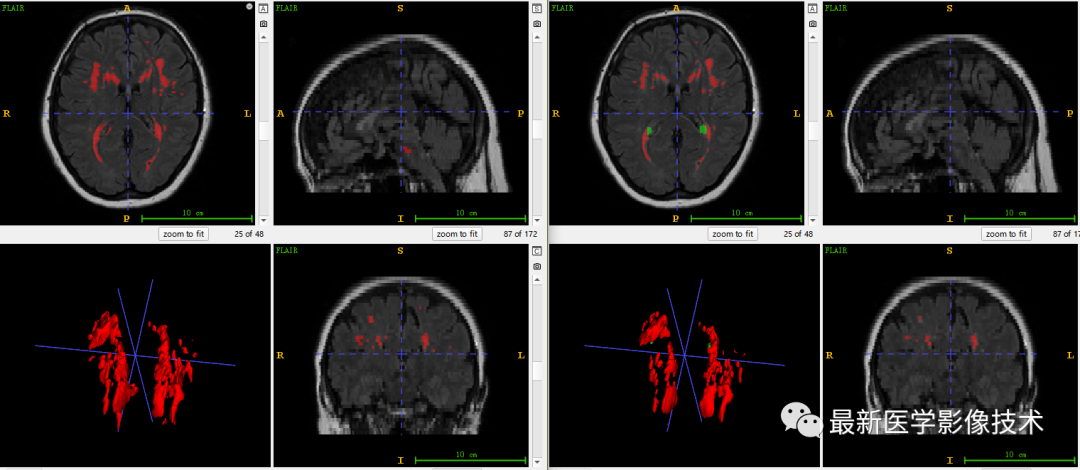1080x470 pixels.
Task: Take a snapshot of the left window's axial view
Action: pyautogui.click(x=263, y=24)
